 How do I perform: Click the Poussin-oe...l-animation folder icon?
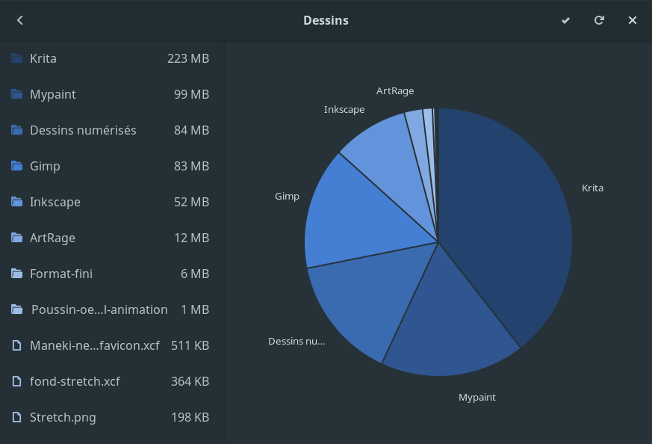pos(17,309)
